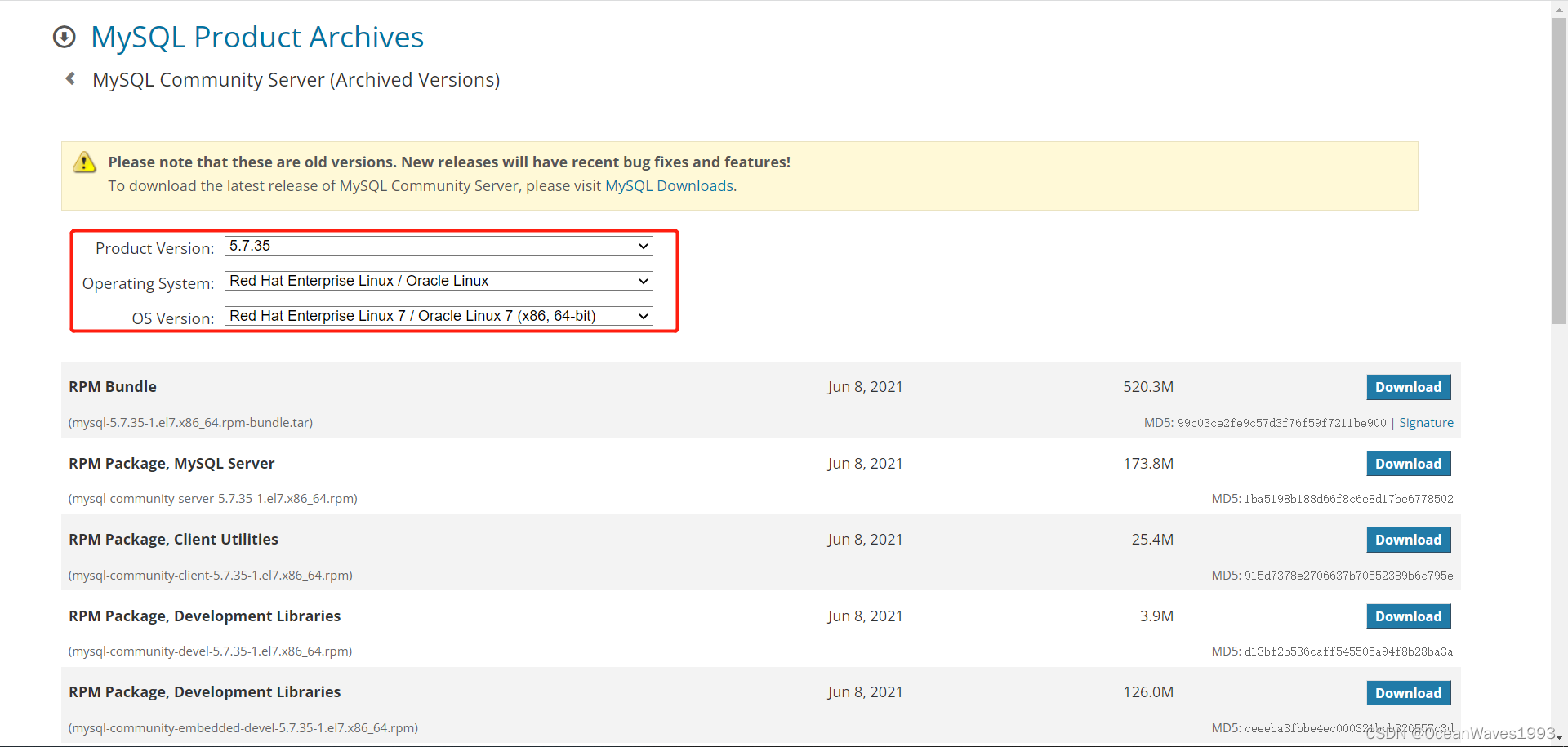Viewport: 1568px width, 747px height.
Task: Click the Operating System label
Action: pos(148,283)
